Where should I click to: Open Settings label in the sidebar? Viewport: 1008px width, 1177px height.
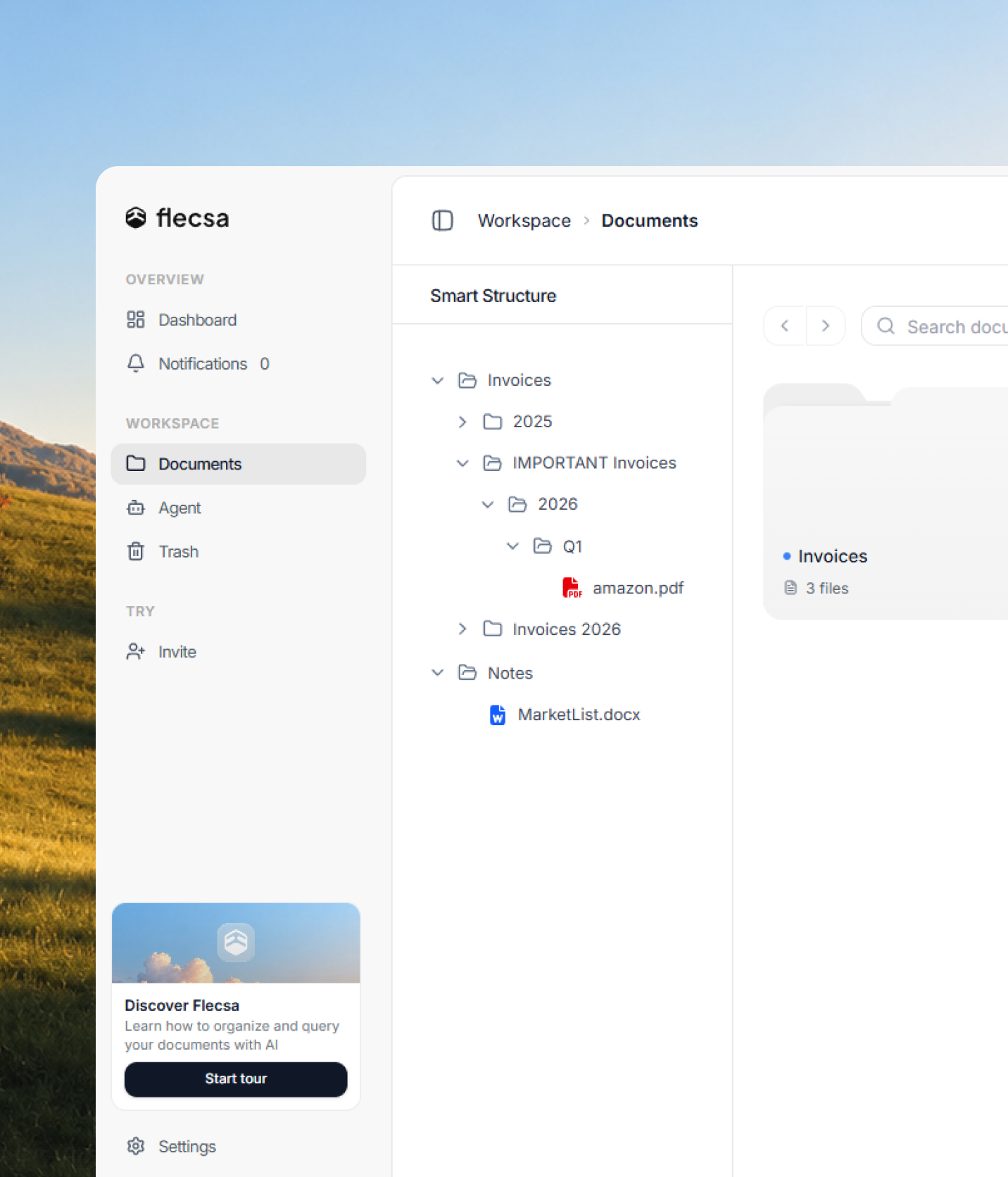[187, 1146]
